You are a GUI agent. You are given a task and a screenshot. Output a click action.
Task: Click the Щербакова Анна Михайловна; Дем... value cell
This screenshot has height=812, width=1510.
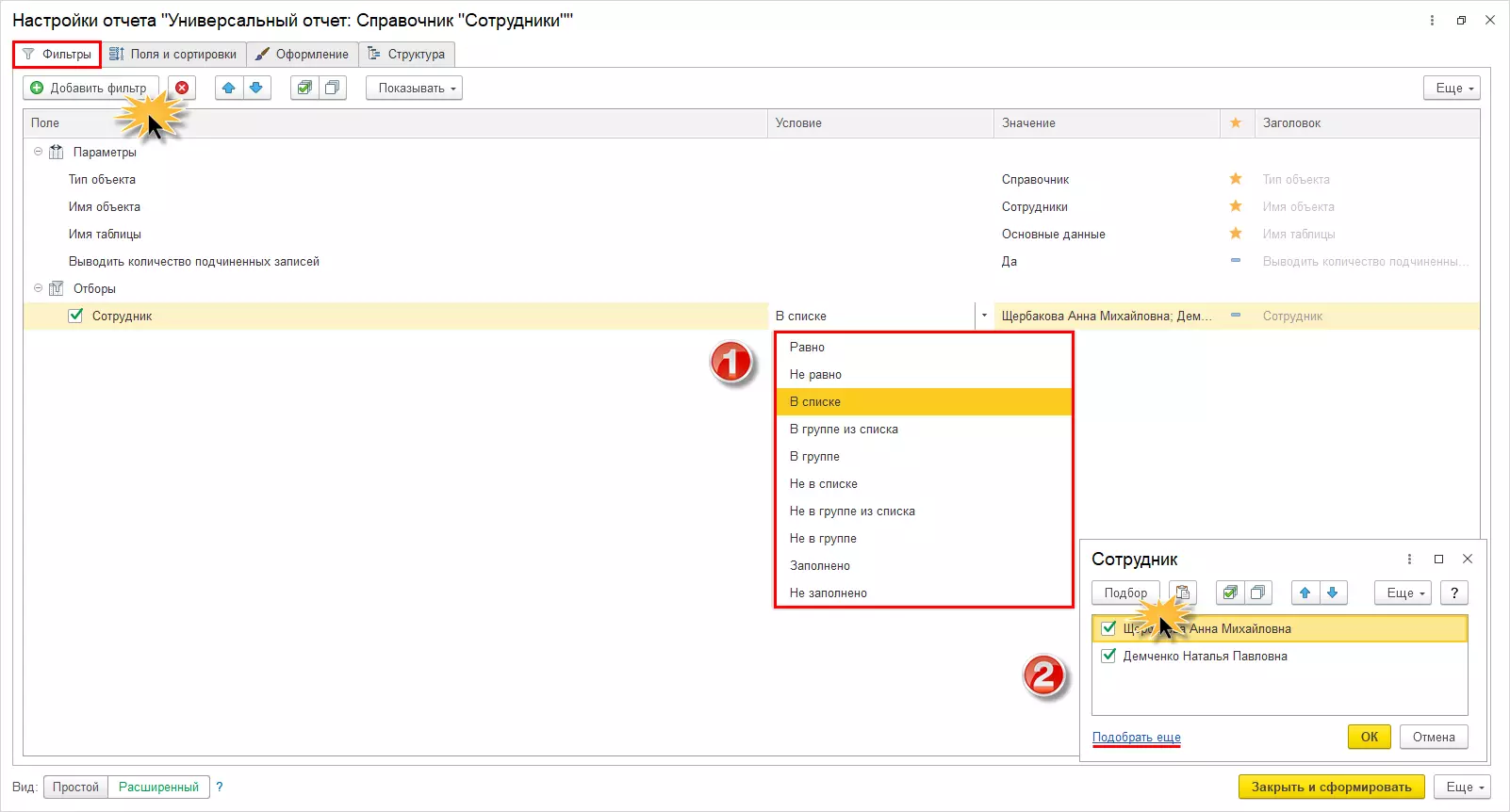click(x=1107, y=316)
